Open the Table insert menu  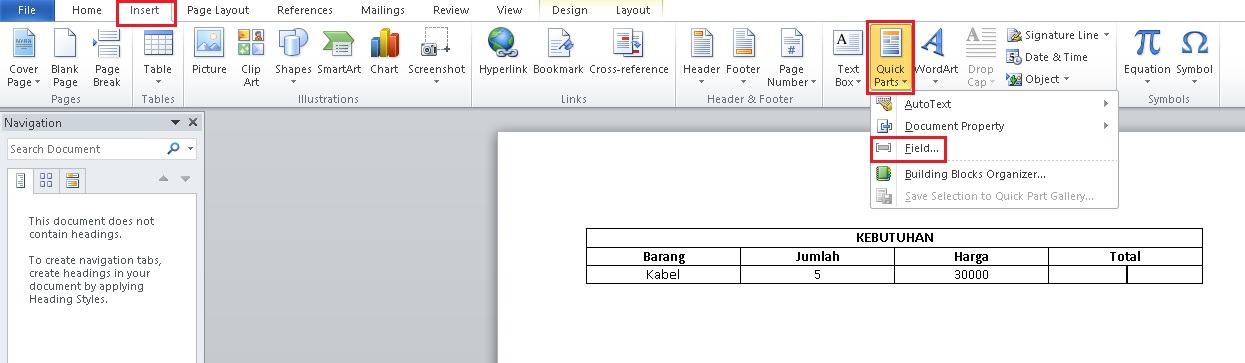(x=158, y=58)
